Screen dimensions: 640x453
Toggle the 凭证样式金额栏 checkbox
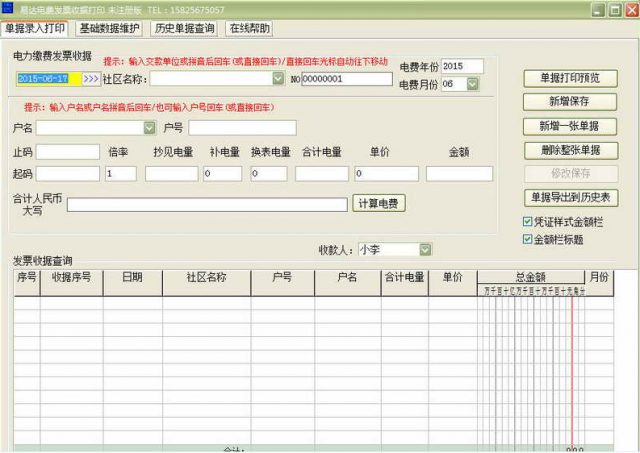(527, 222)
